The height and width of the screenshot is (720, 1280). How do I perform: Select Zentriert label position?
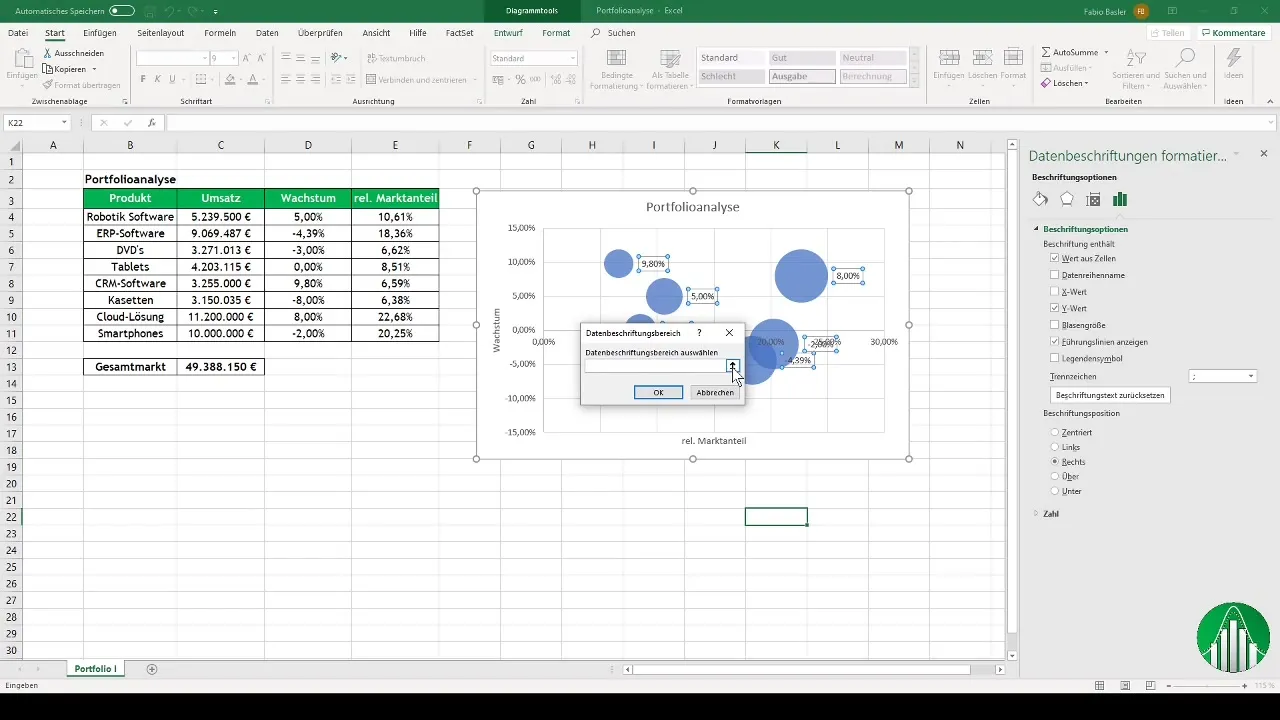coord(1055,432)
